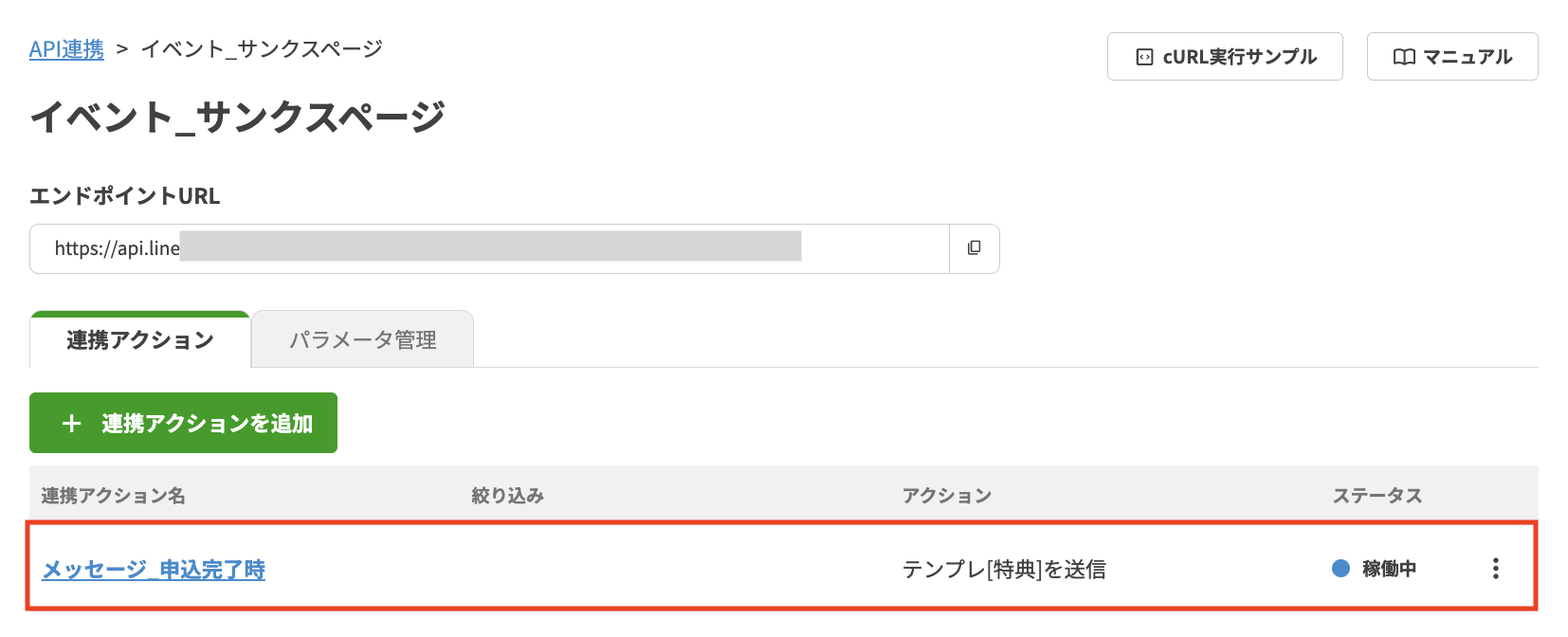Switch to the パラメータ管理 tab

click(362, 339)
